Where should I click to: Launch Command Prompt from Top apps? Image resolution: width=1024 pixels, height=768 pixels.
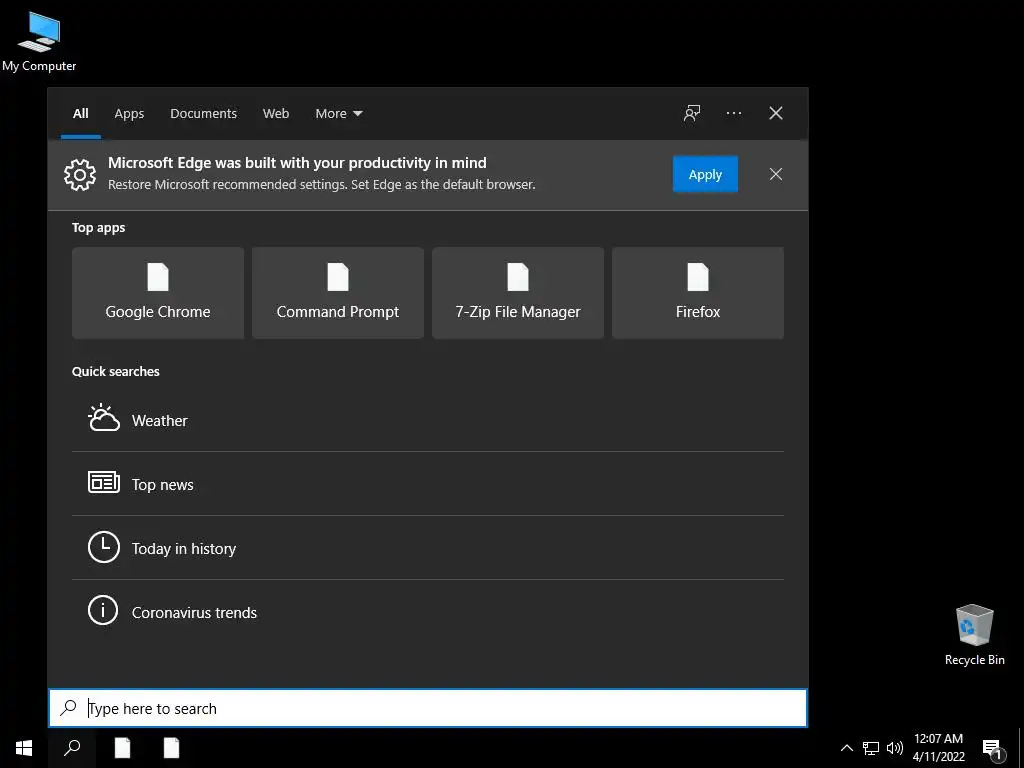coord(338,293)
